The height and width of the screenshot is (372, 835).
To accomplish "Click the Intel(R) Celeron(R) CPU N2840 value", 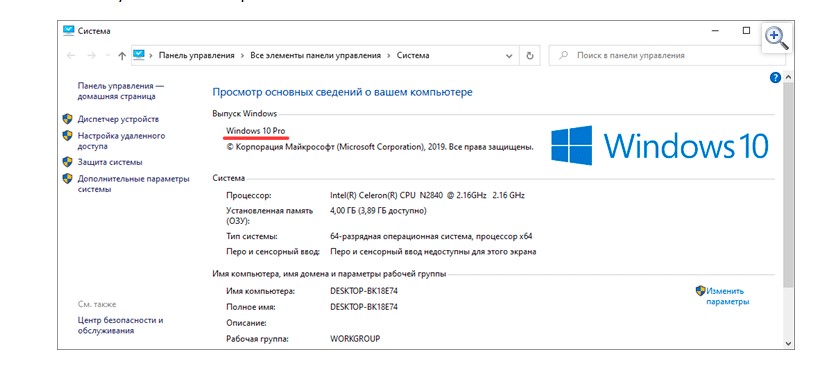I will (x=428, y=195).
